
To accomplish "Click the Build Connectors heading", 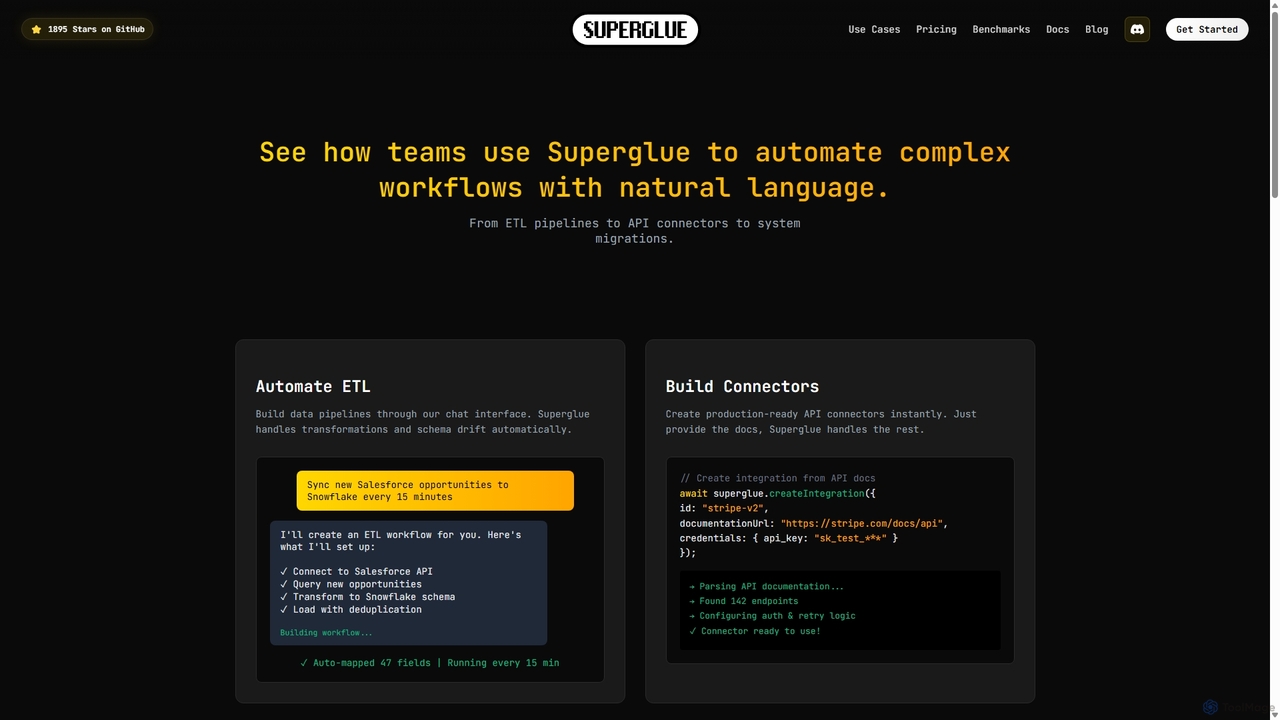I will (742, 386).
